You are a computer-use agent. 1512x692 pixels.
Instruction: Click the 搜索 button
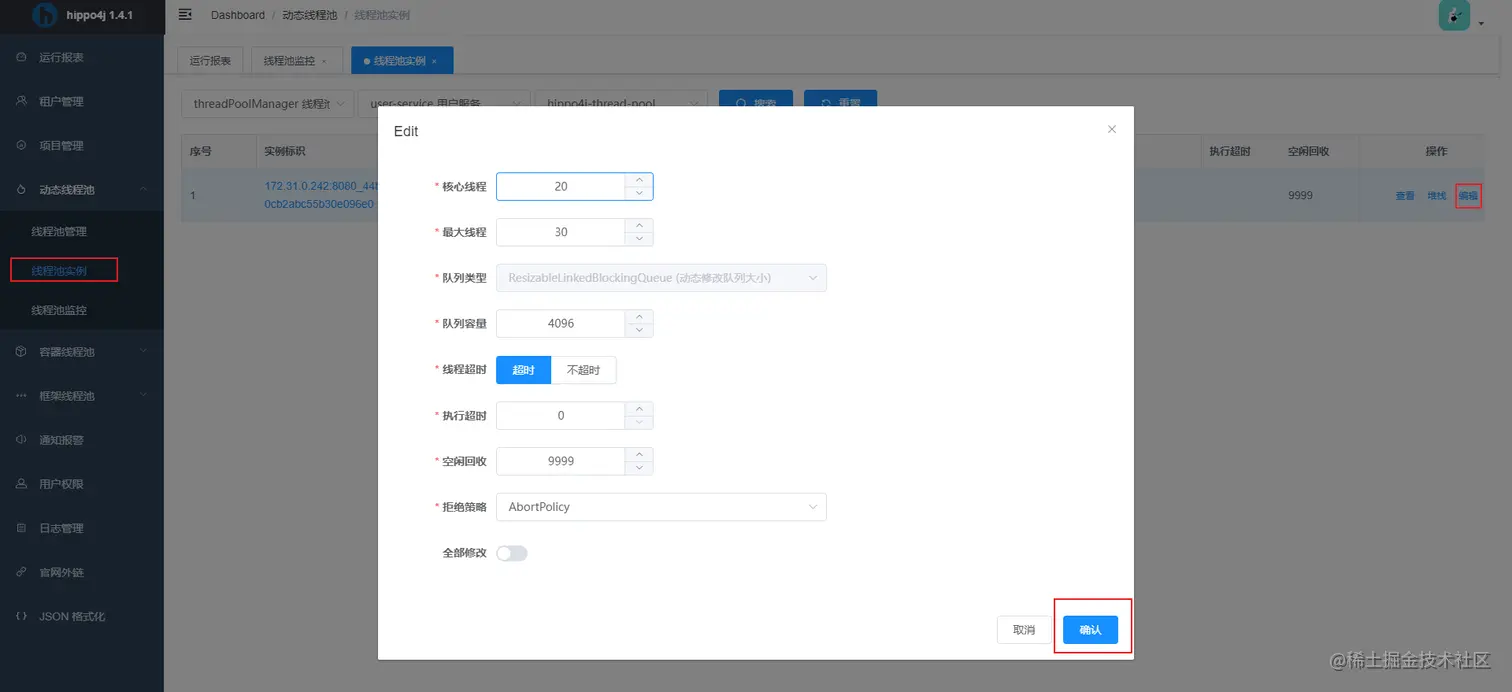tap(756, 104)
